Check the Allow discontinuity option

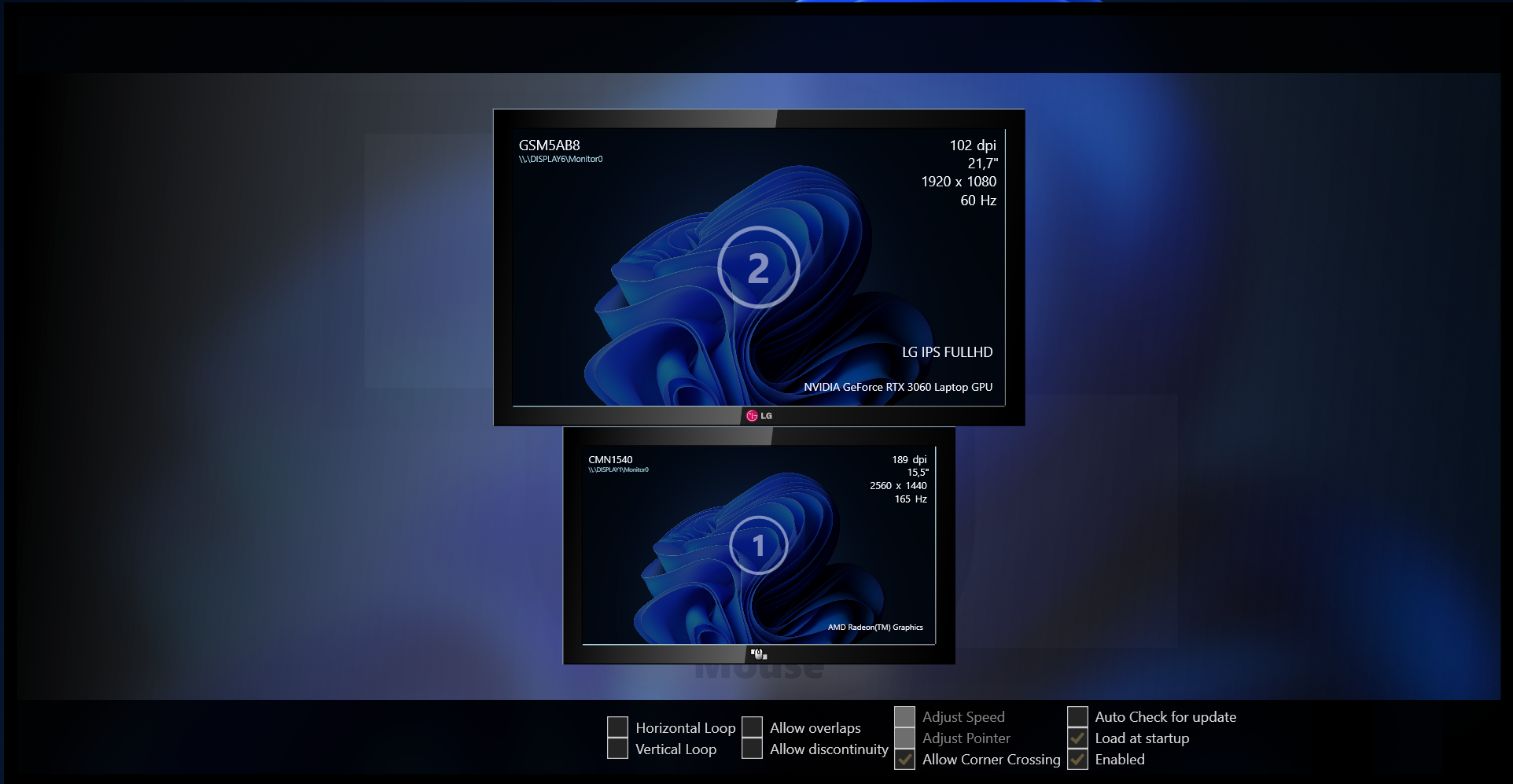(753, 749)
